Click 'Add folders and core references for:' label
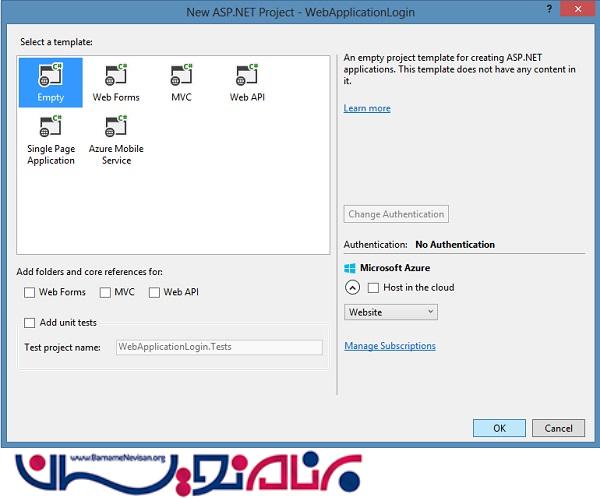This screenshot has height=498, width=600. coord(89,272)
